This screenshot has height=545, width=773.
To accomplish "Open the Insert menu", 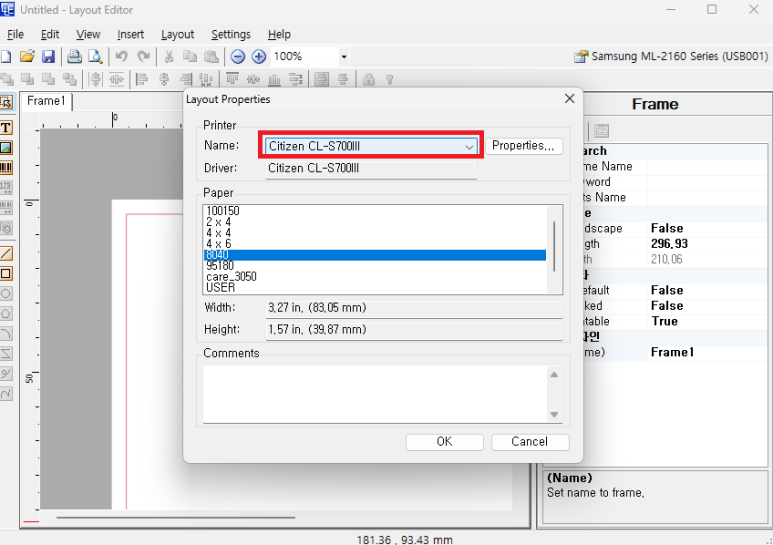I will coord(131,34).
